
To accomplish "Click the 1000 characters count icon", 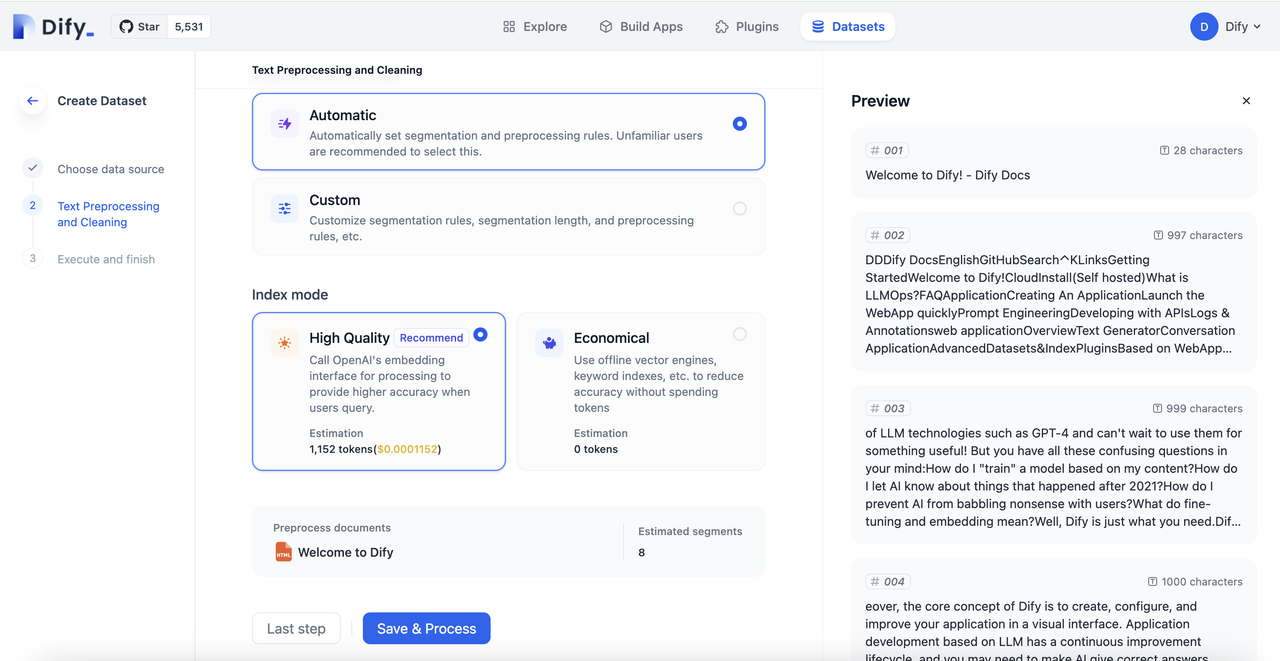I will click(x=1152, y=581).
